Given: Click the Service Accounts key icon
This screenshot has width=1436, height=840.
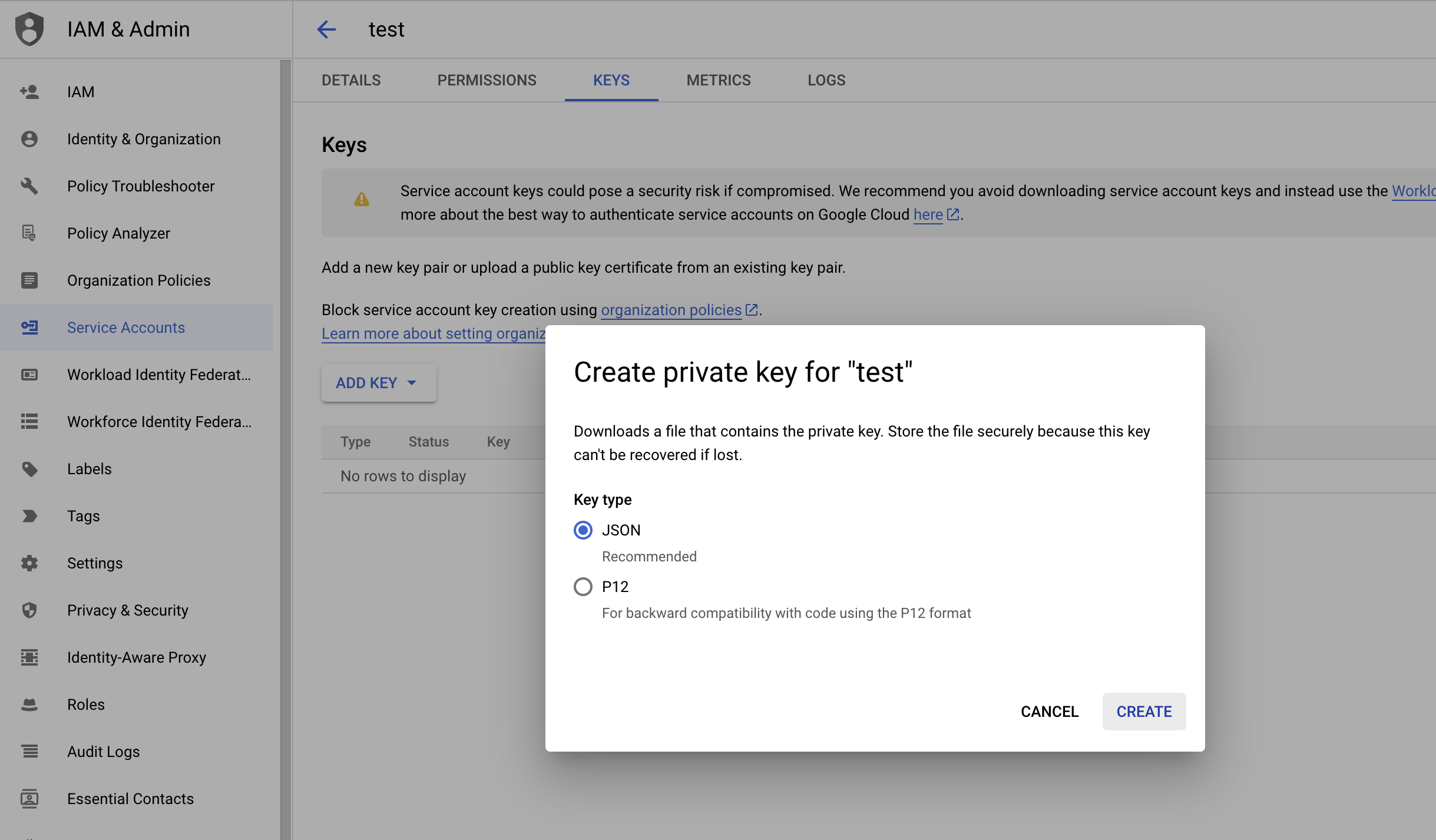Looking at the screenshot, I should click(x=29, y=328).
